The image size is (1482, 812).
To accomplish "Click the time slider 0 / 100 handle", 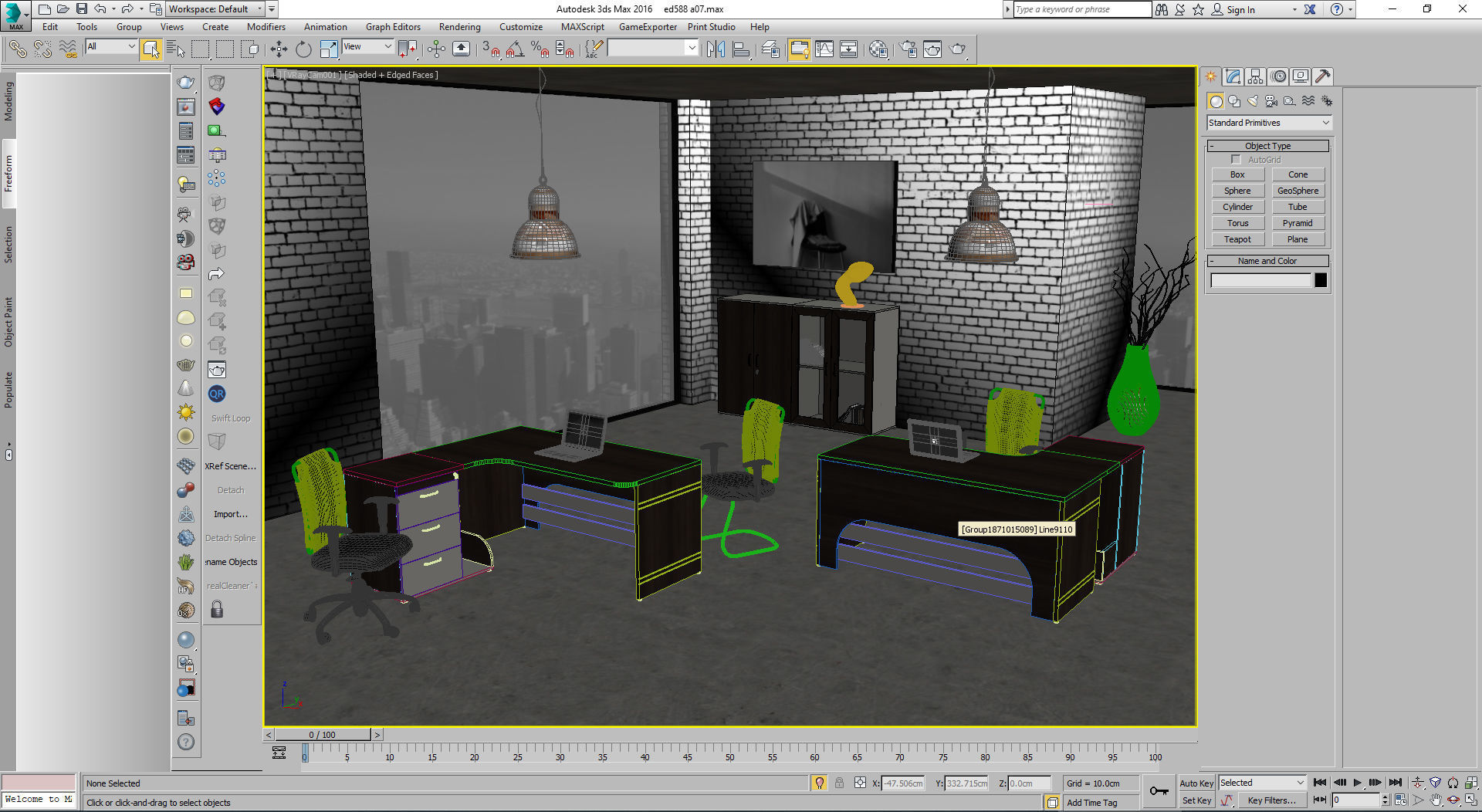I will click(323, 735).
